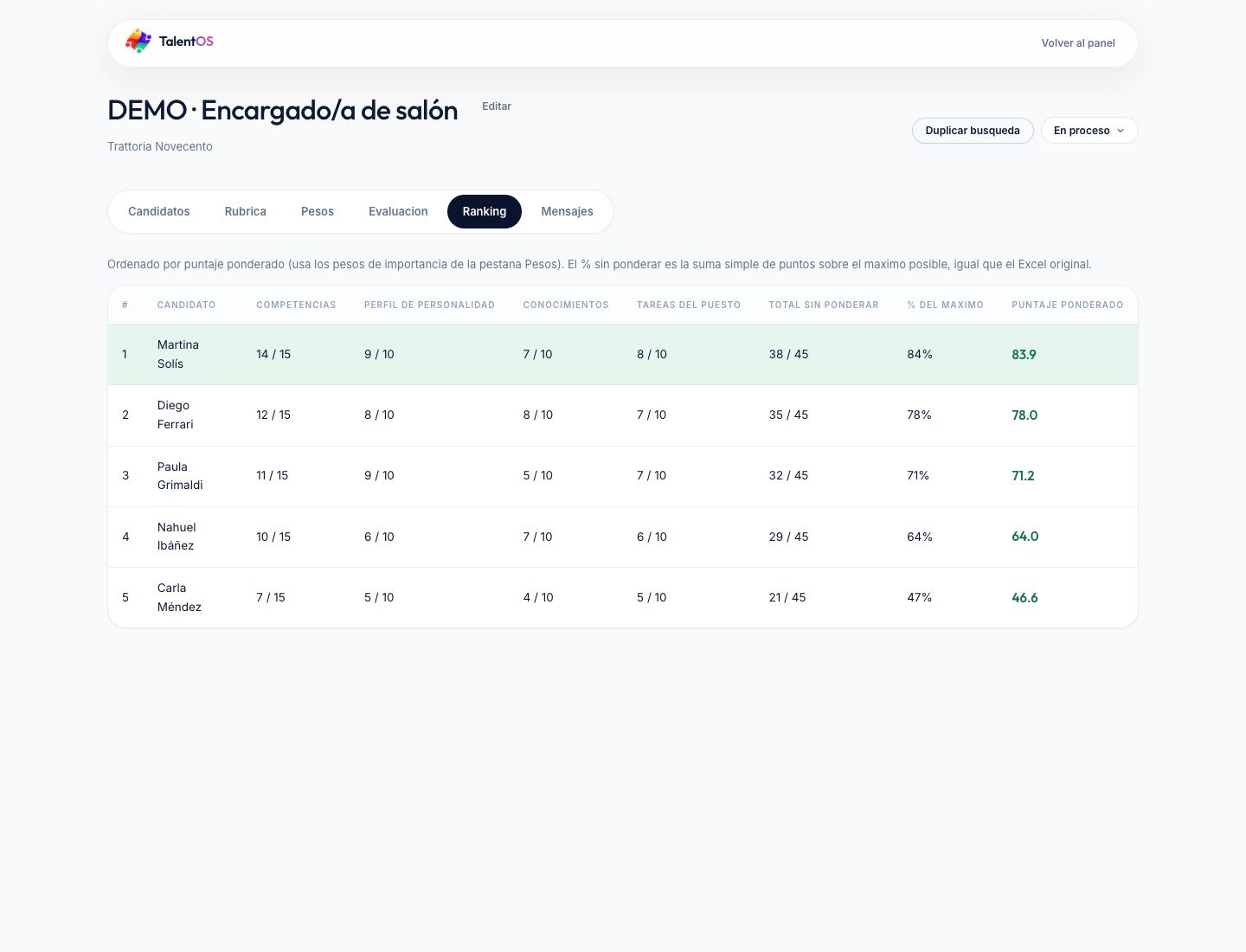The height and width of the screenshot is (952, 1246).
Task: Switch to the Candidatos tab
Action: coord(159,212)
